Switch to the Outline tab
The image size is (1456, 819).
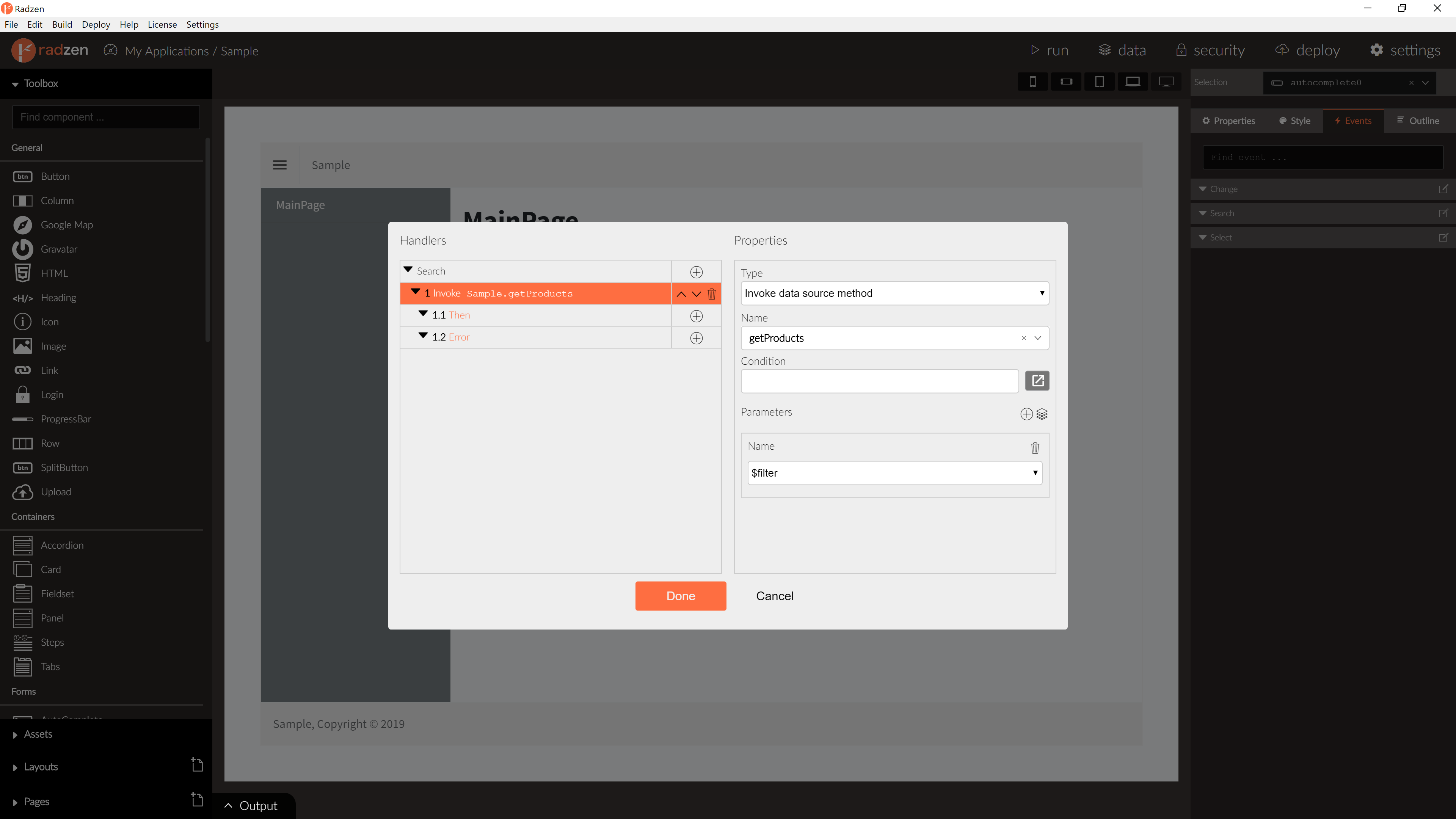(1418, 121)
